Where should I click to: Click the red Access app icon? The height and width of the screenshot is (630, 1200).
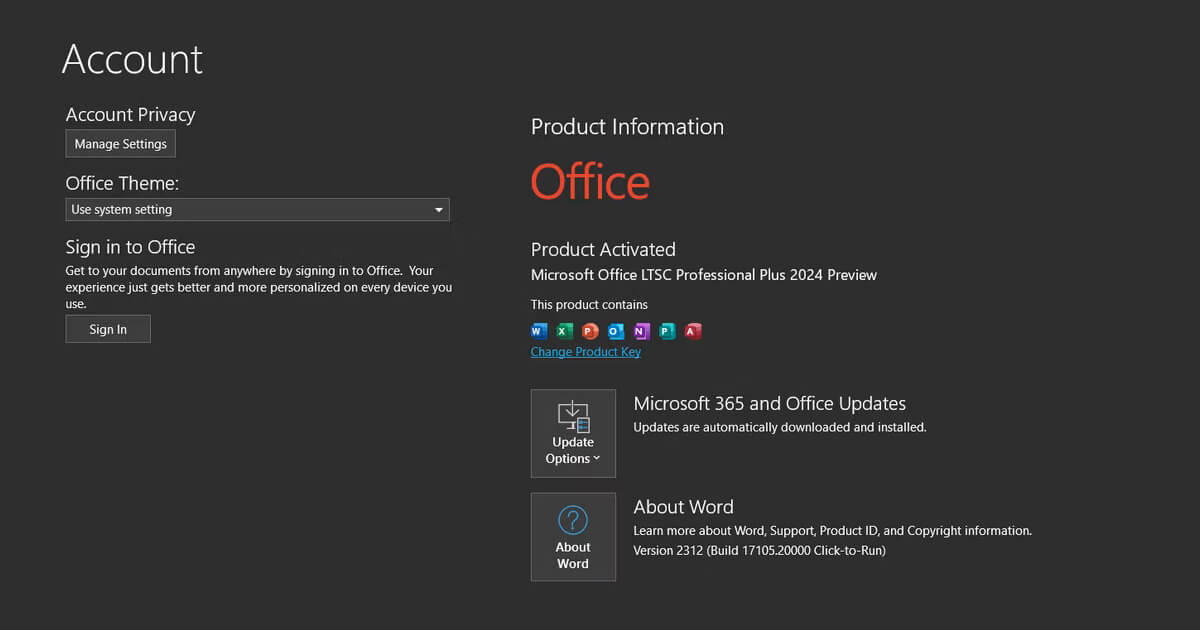693,331
